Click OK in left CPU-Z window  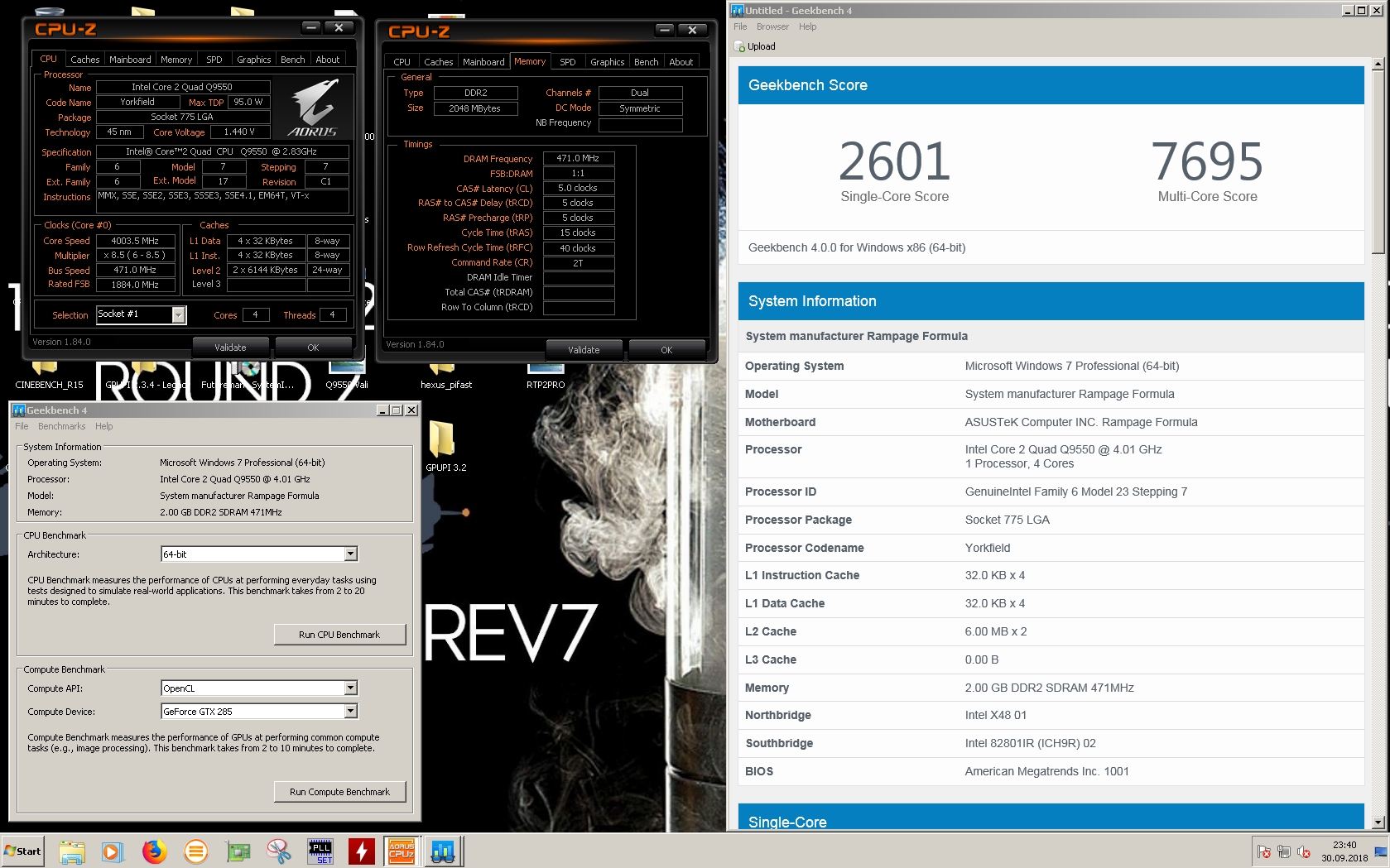[x=313, y=348]
